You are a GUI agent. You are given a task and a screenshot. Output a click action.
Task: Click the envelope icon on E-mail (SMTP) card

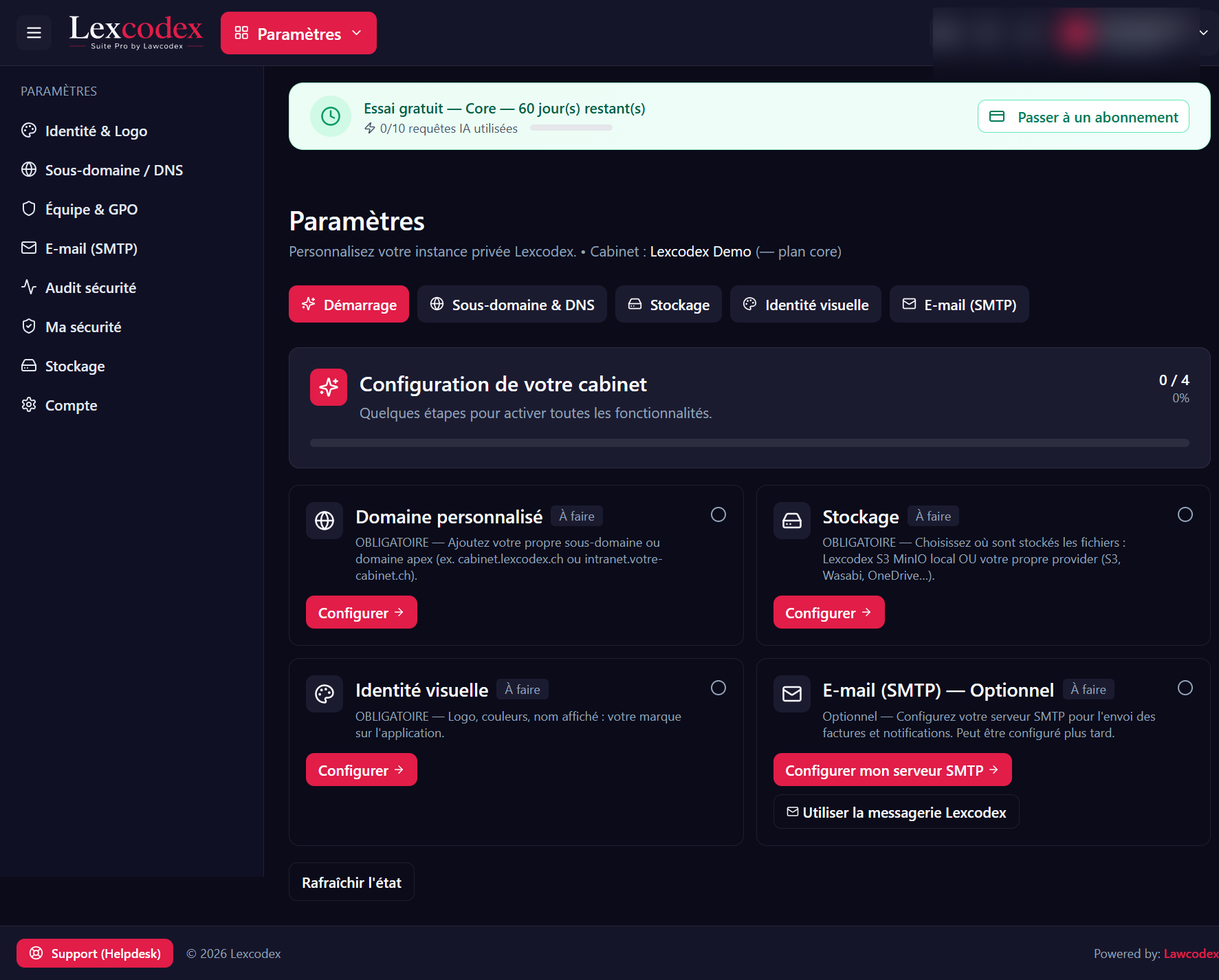792,694
